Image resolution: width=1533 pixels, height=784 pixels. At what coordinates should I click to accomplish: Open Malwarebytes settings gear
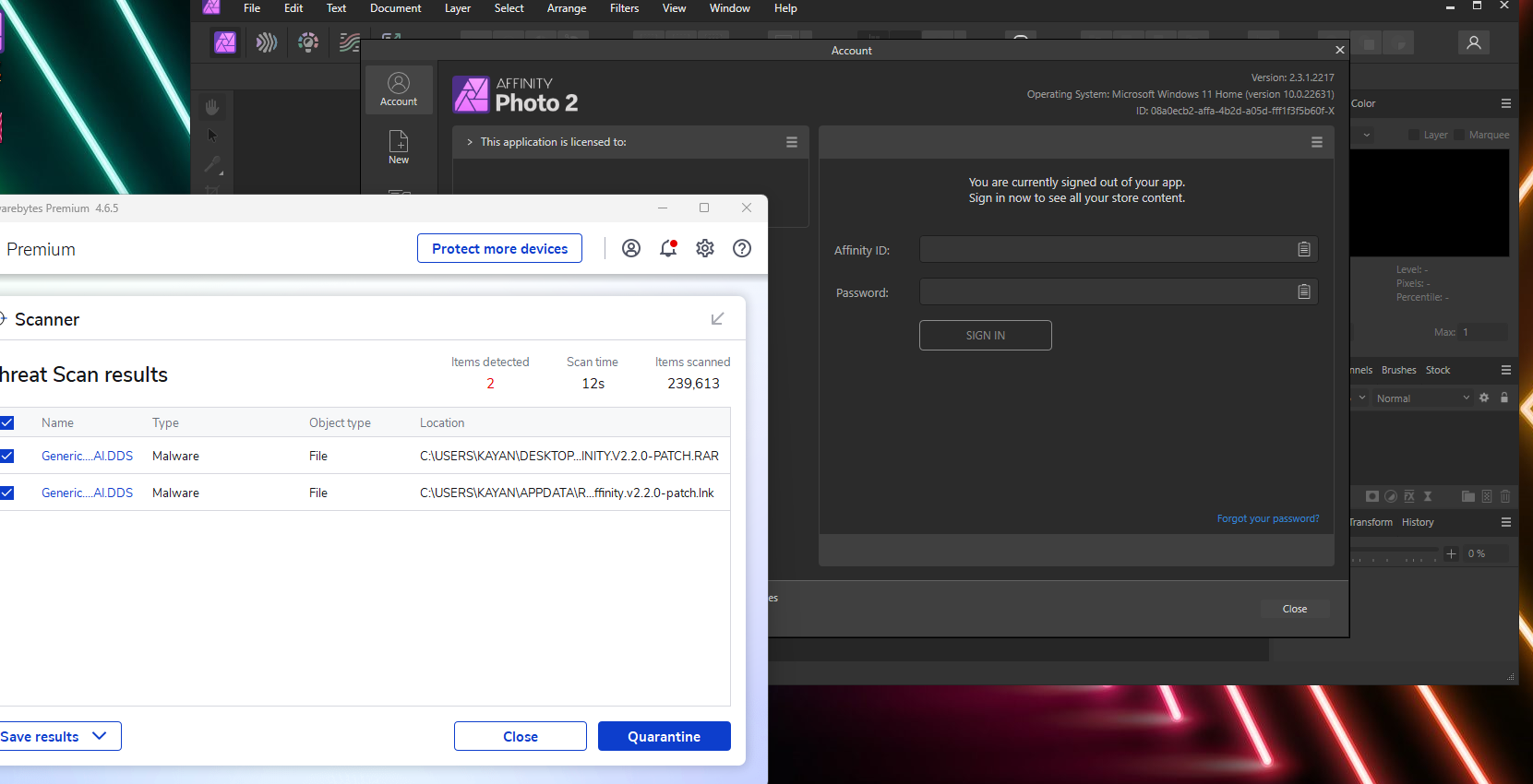coord(705,248)
